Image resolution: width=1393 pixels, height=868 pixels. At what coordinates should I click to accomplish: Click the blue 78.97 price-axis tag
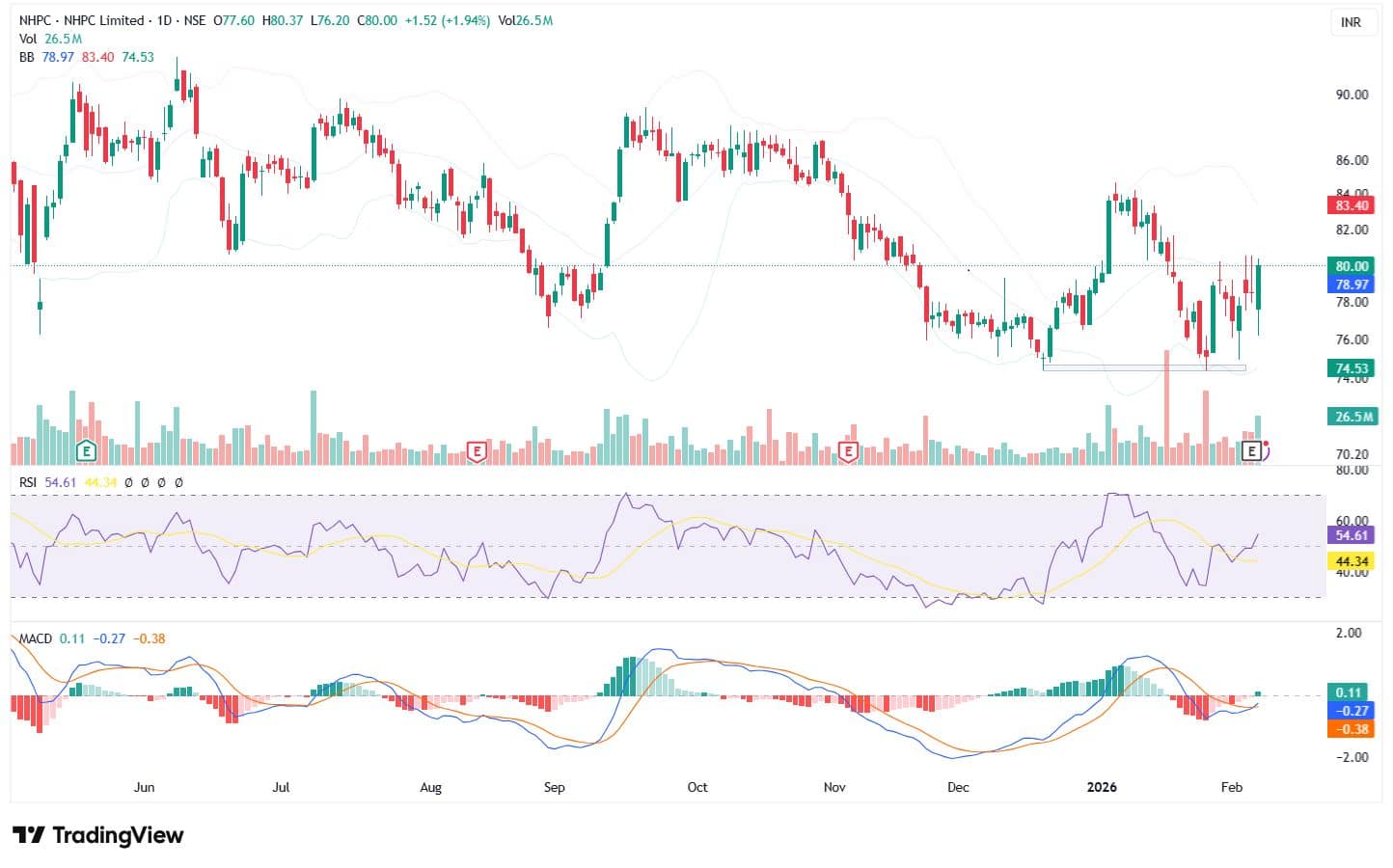pyautogui.click(x=1352, y=285)
